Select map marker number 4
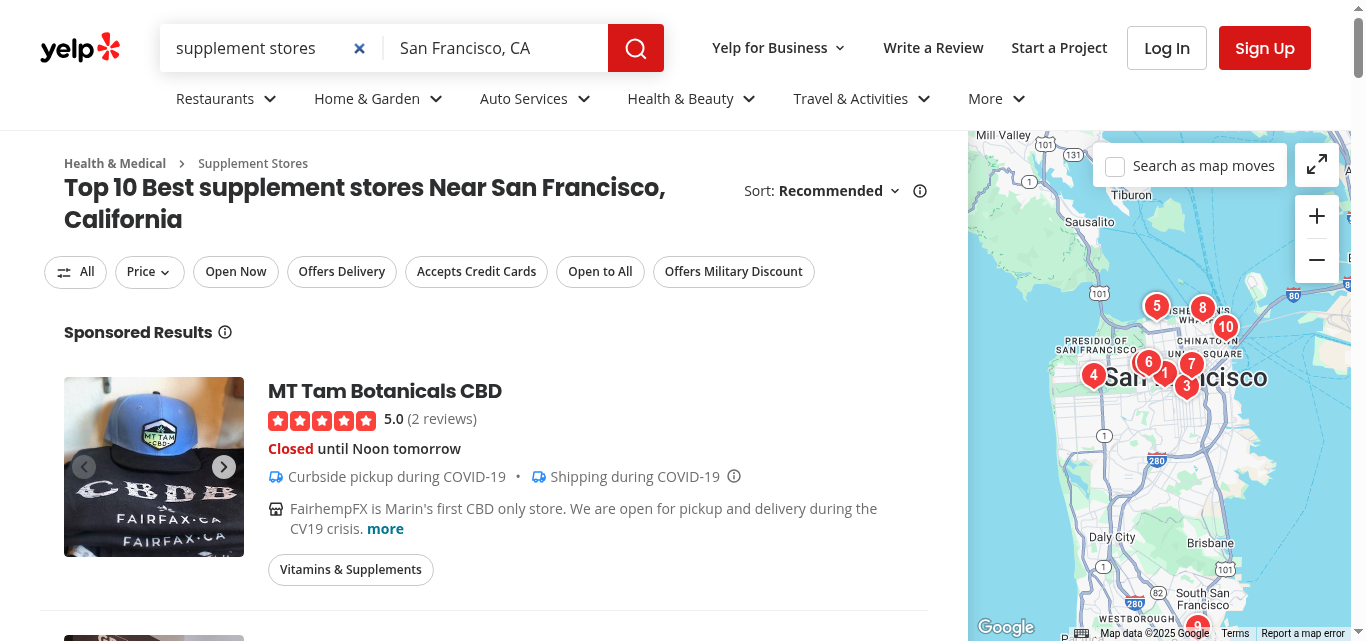 tap(1094, 376)
